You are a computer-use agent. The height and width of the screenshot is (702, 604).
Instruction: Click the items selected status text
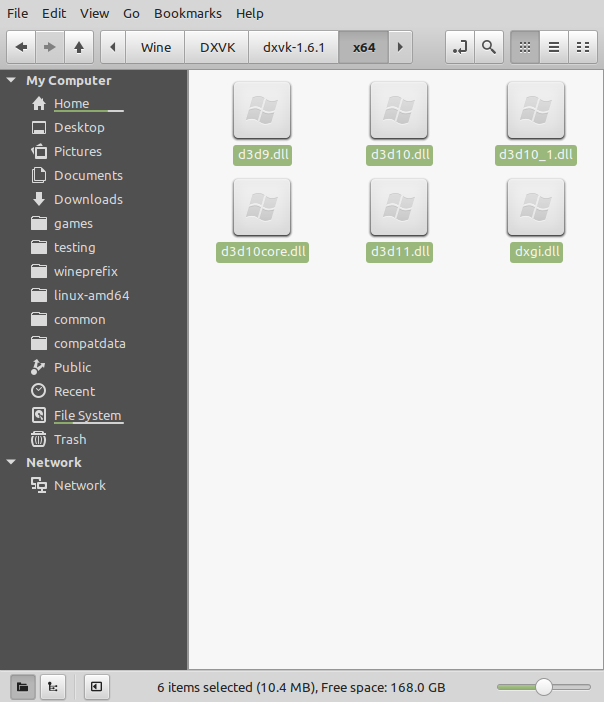(301, 687)
